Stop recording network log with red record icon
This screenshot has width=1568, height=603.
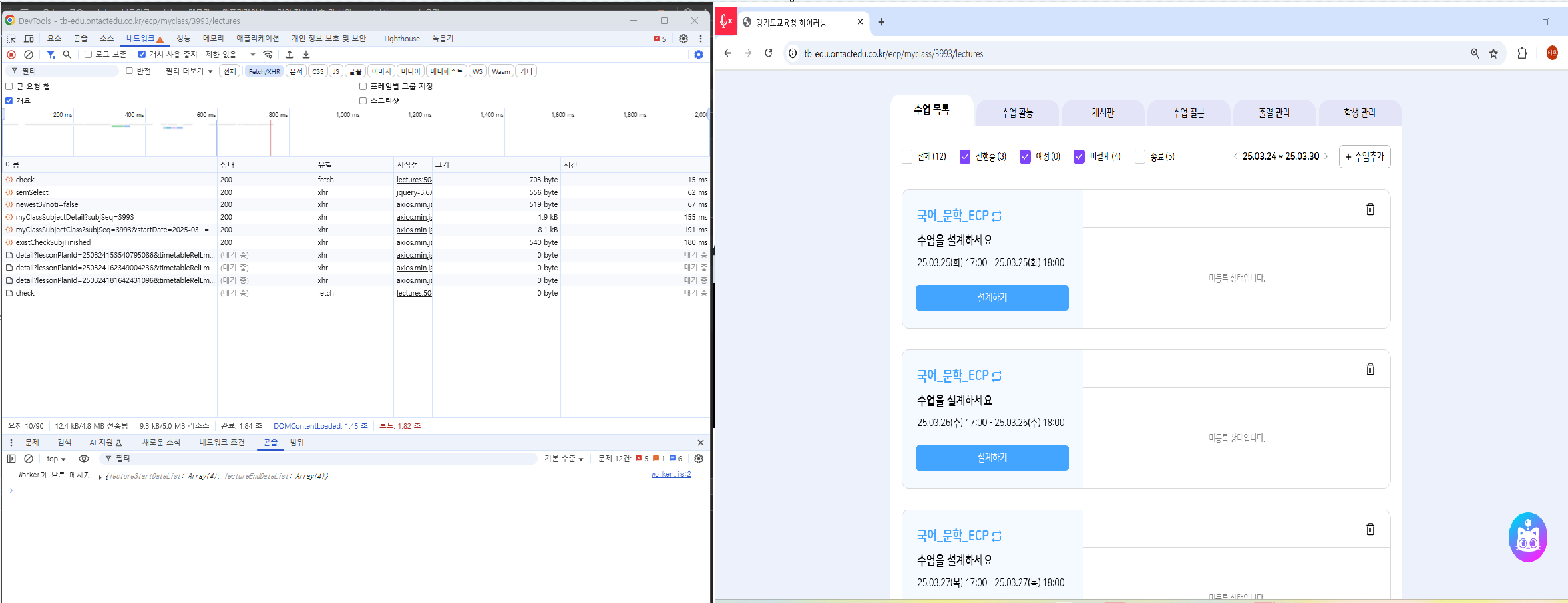(11, 55)
